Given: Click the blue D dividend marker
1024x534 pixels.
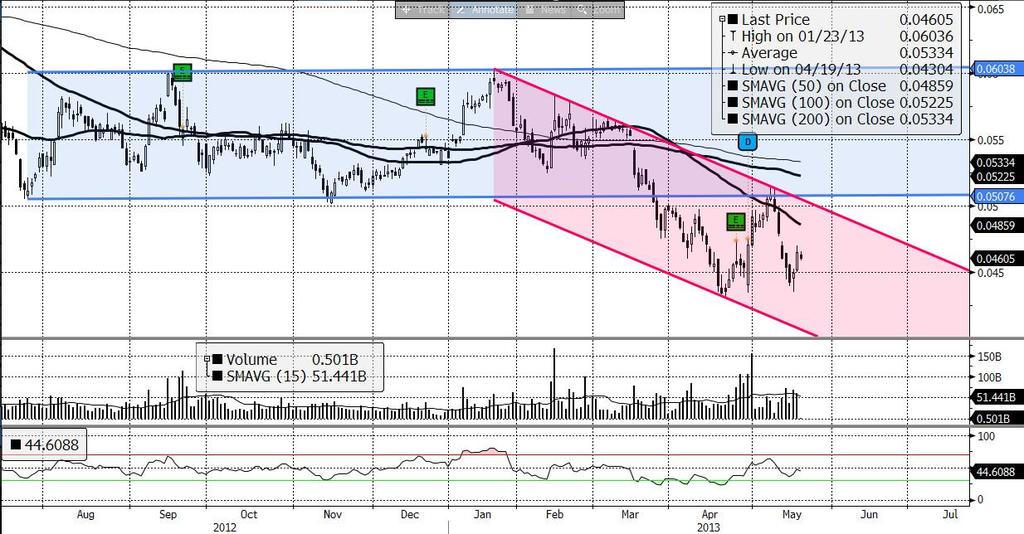Looking at the screenshot, I should pyautogui.click(x=748, y=141).
